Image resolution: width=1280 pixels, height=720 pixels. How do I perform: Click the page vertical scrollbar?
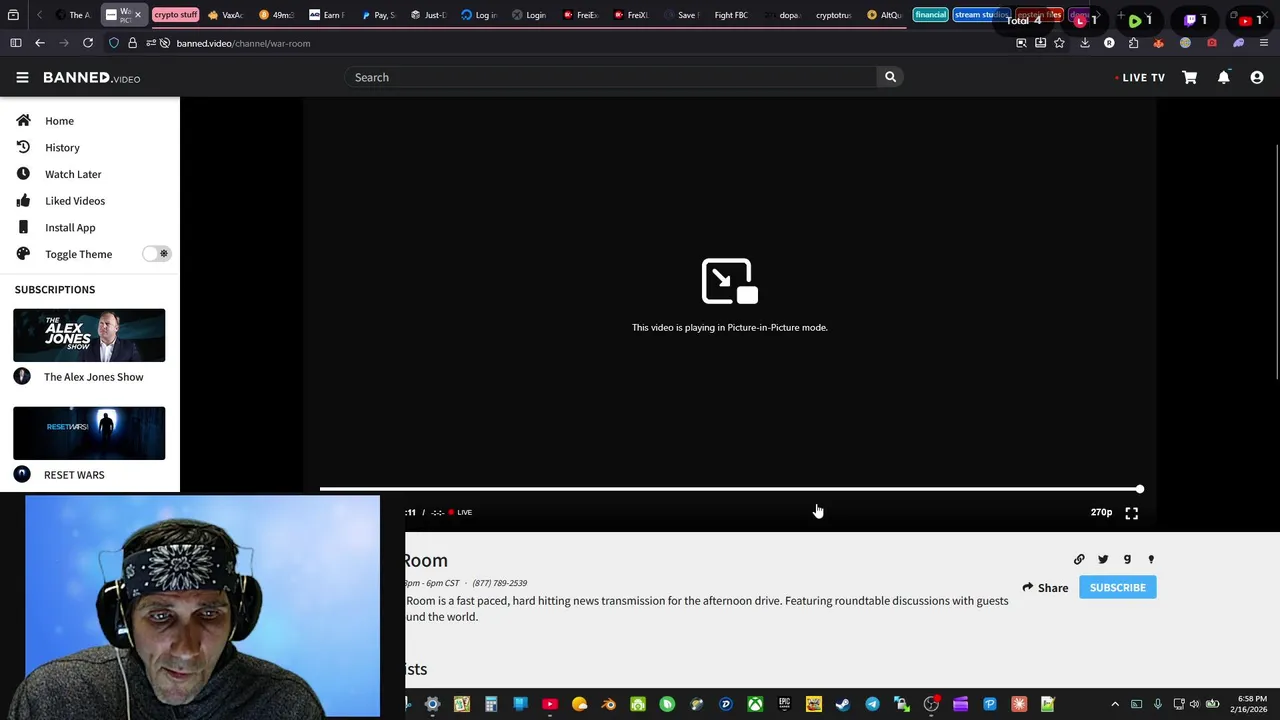1277,262
